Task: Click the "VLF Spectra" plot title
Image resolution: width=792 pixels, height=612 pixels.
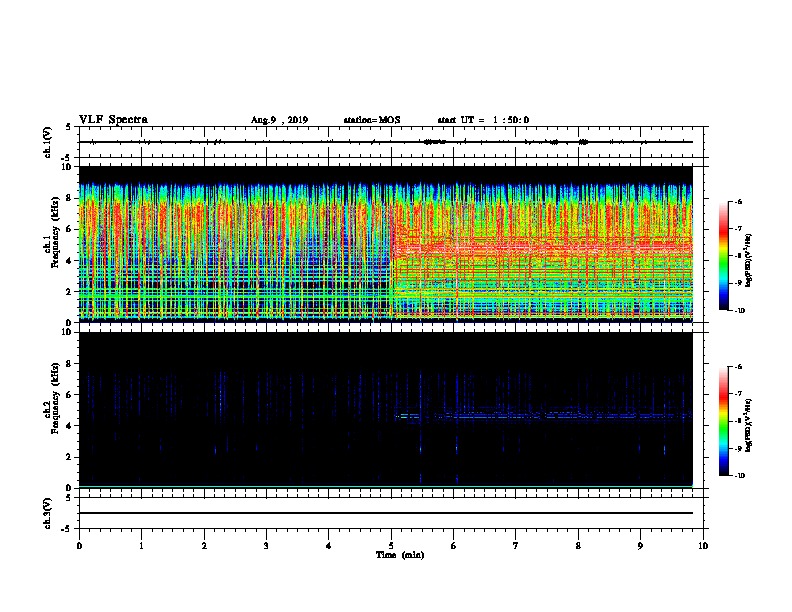Action: coord(113,120)
